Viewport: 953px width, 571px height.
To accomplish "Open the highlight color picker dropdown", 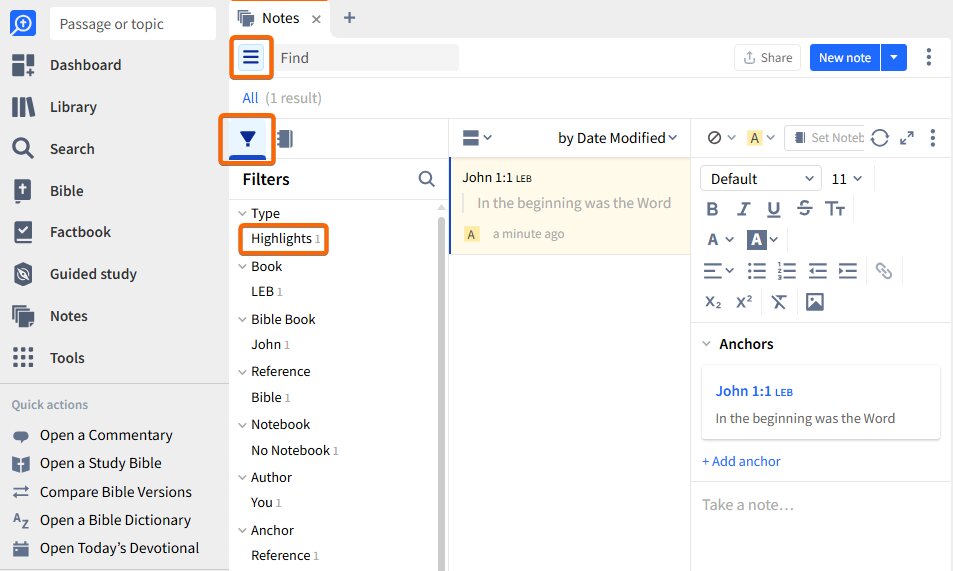I will [760, 138].
